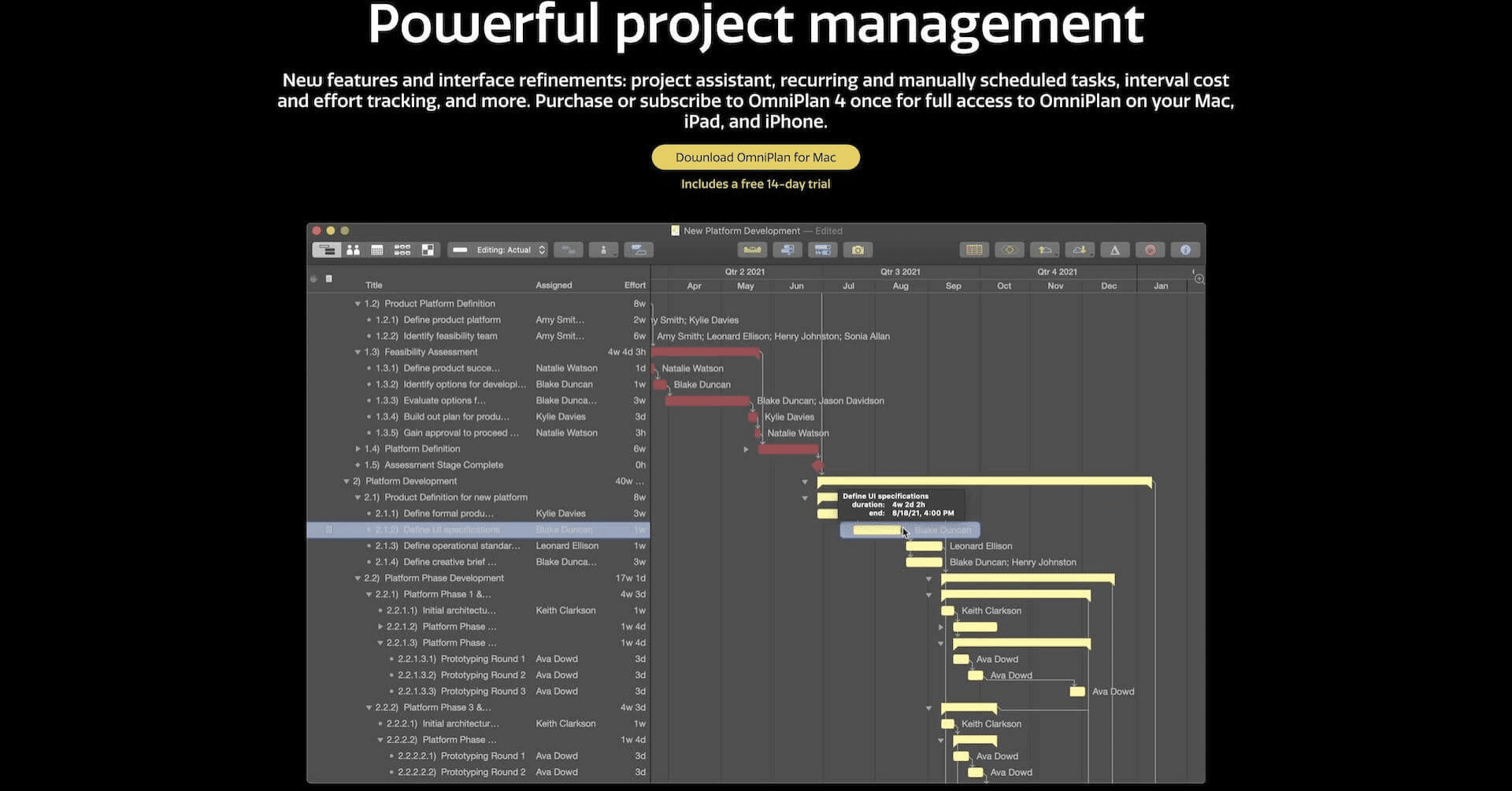Click the Assigned column header
Screen dimensions: 1512x791
pos(554,286)
